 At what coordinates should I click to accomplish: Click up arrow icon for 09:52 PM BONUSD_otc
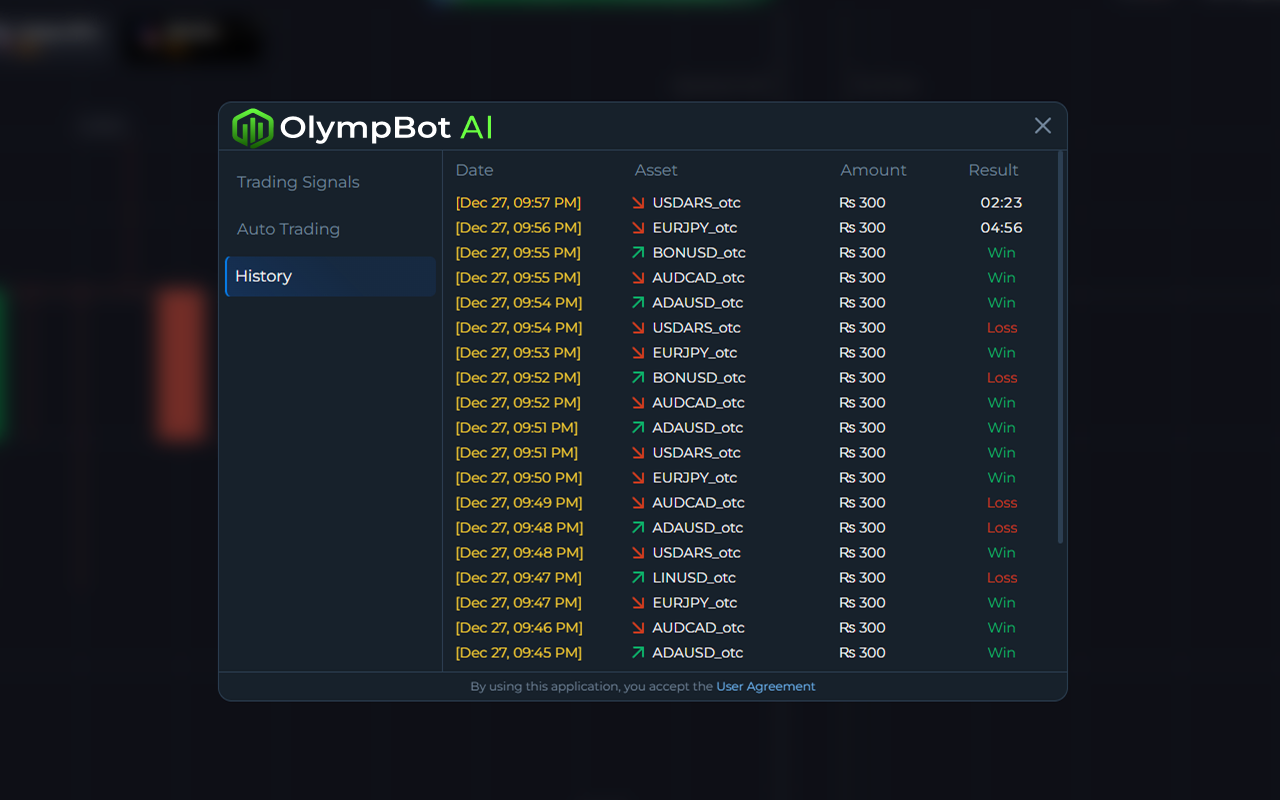point(638,378)
